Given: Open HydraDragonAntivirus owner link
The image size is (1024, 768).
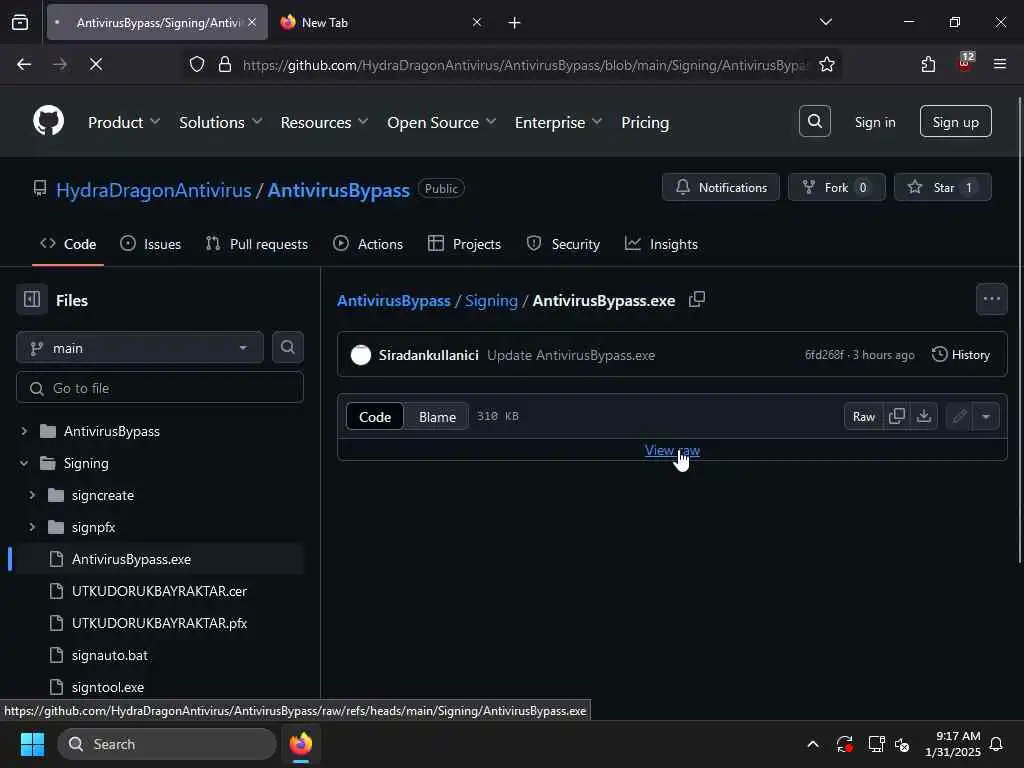Looking at the screenshot, I should click(153, 190).
